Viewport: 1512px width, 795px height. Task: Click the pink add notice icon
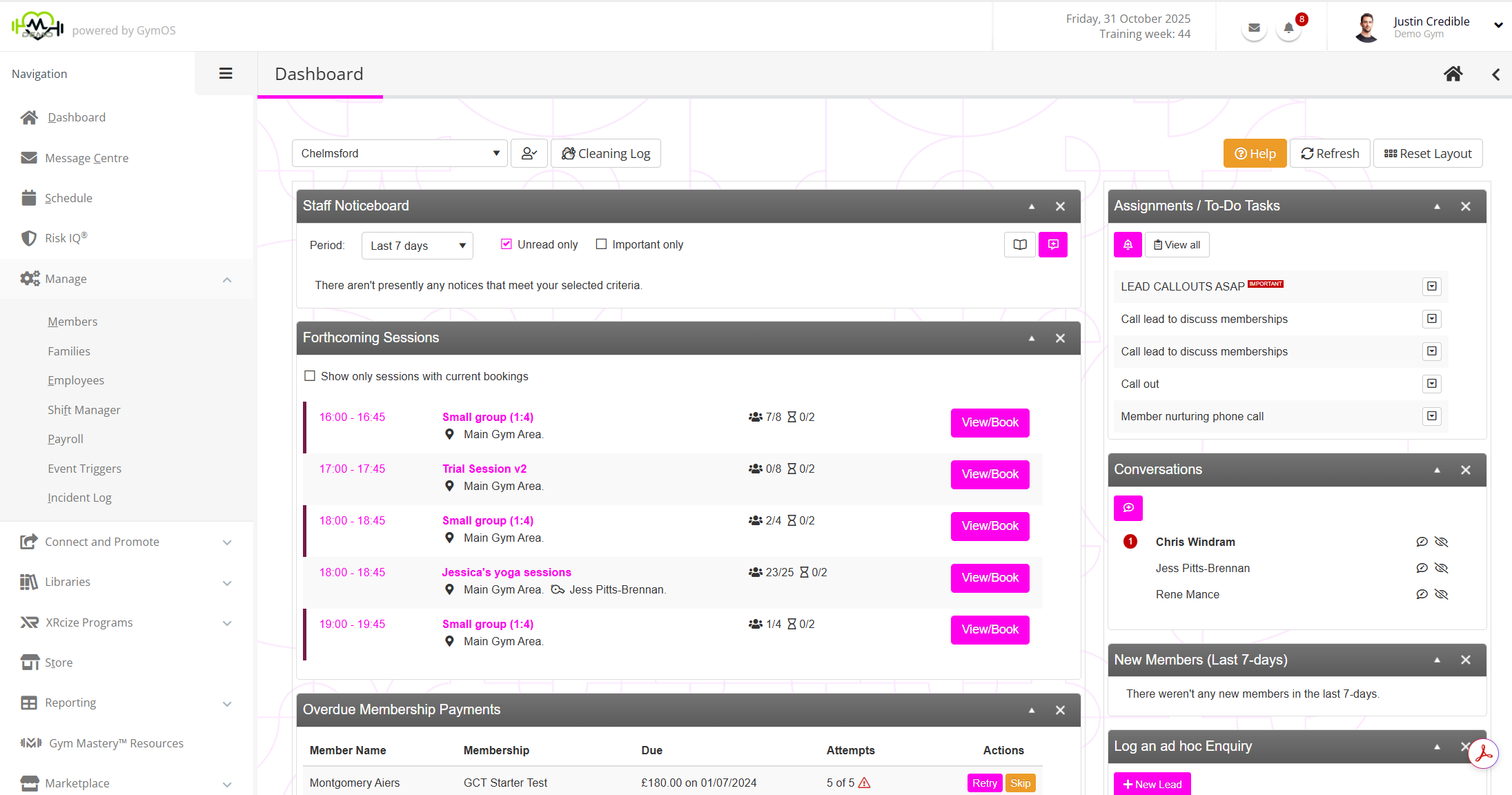(1052, 244)
